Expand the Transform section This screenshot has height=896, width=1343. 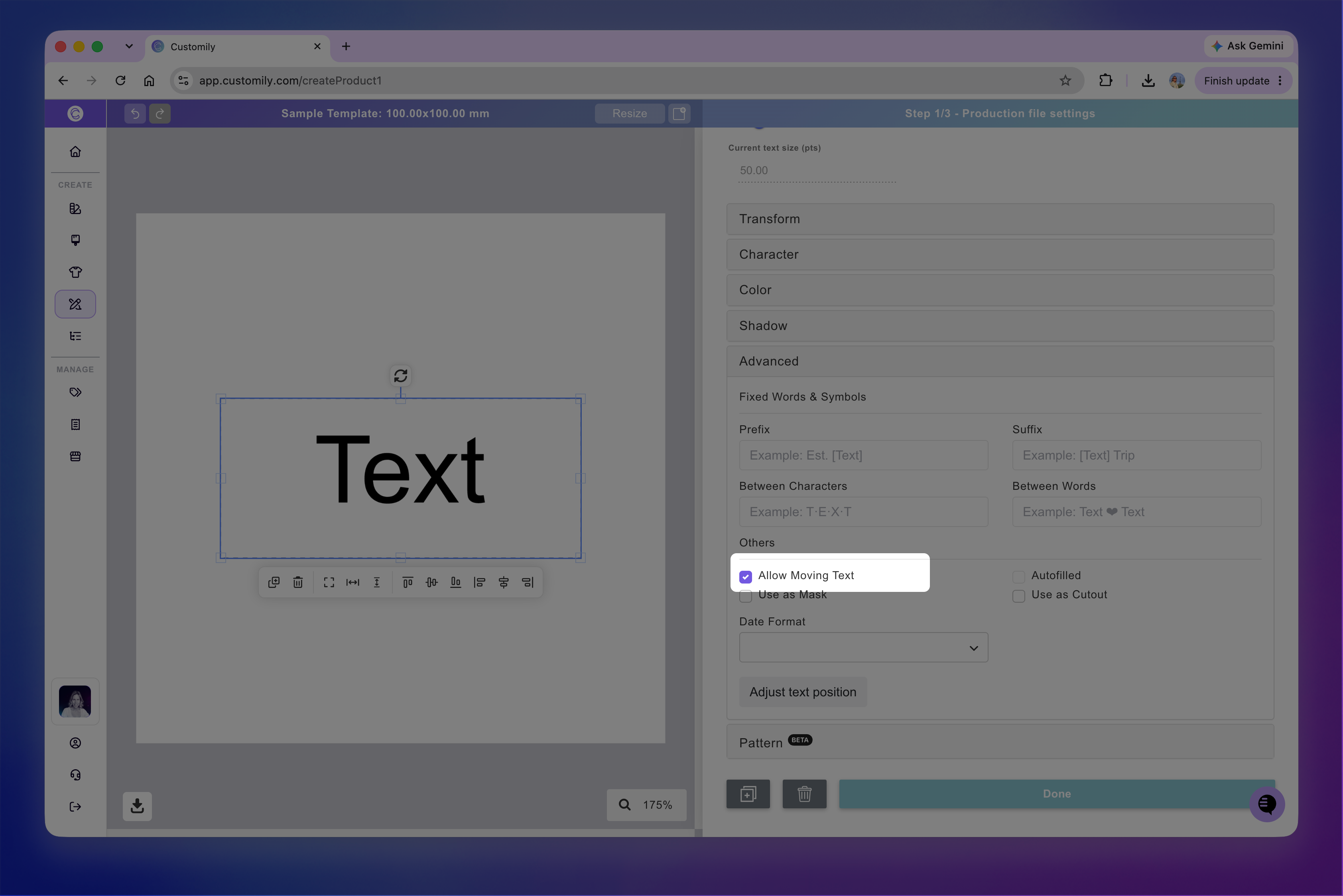[x=1000, y=219]
